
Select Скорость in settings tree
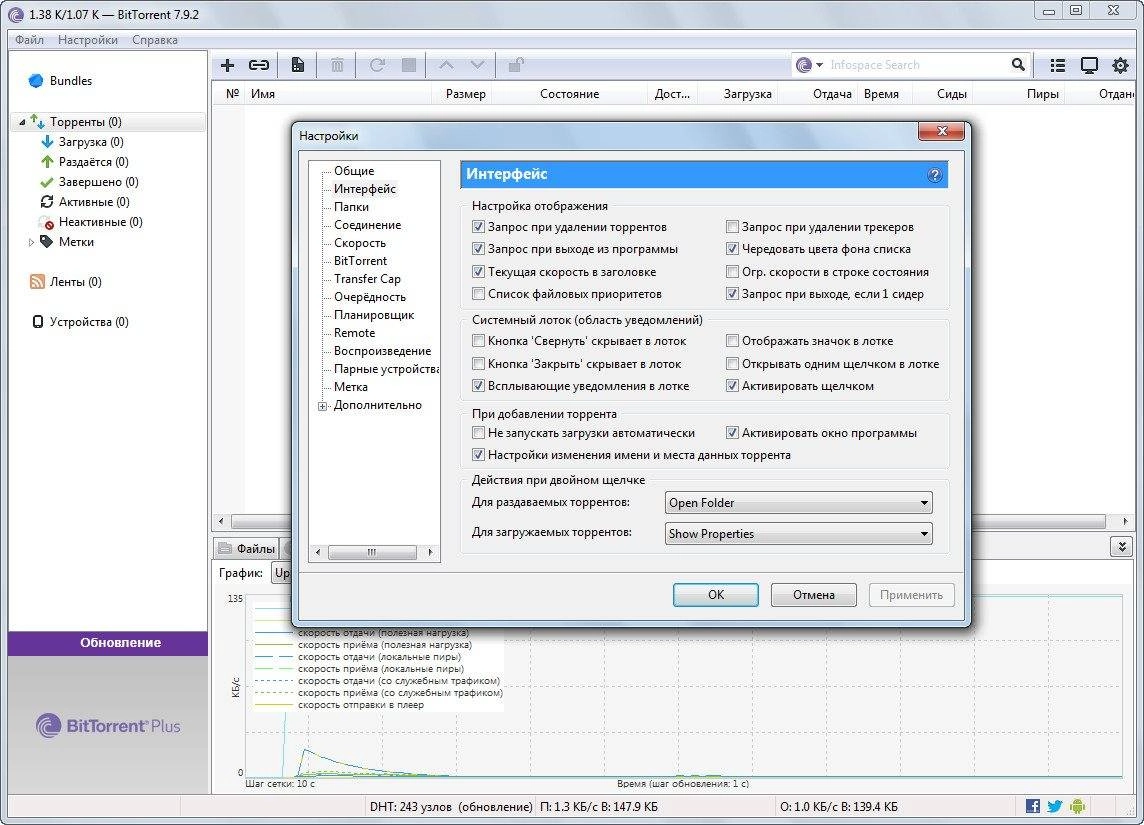[x=360, y=243]
